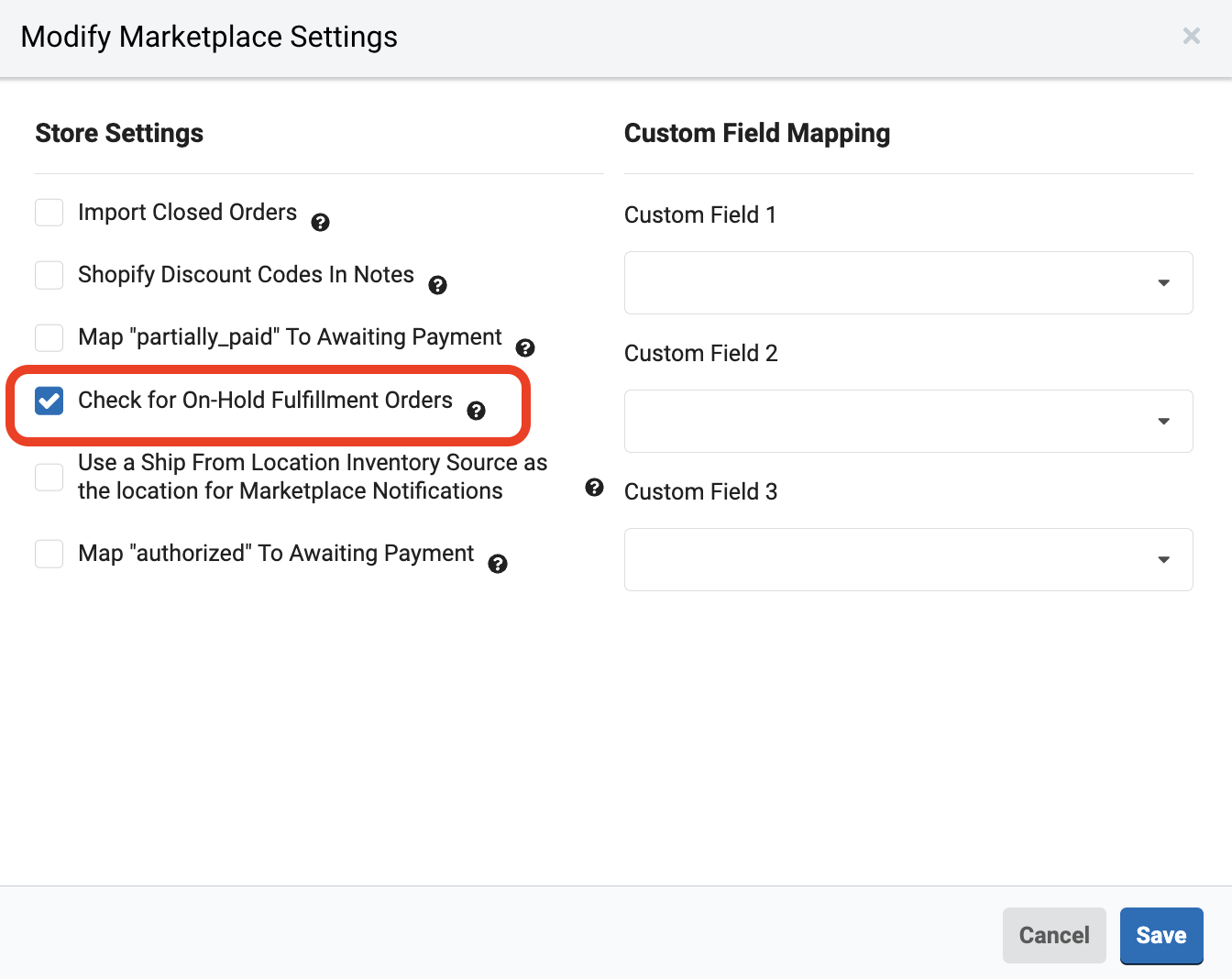Screen dimensions: 1232x979
Task: Open the Custom Field 1 dropdown
Action: [x=907, y=282]
